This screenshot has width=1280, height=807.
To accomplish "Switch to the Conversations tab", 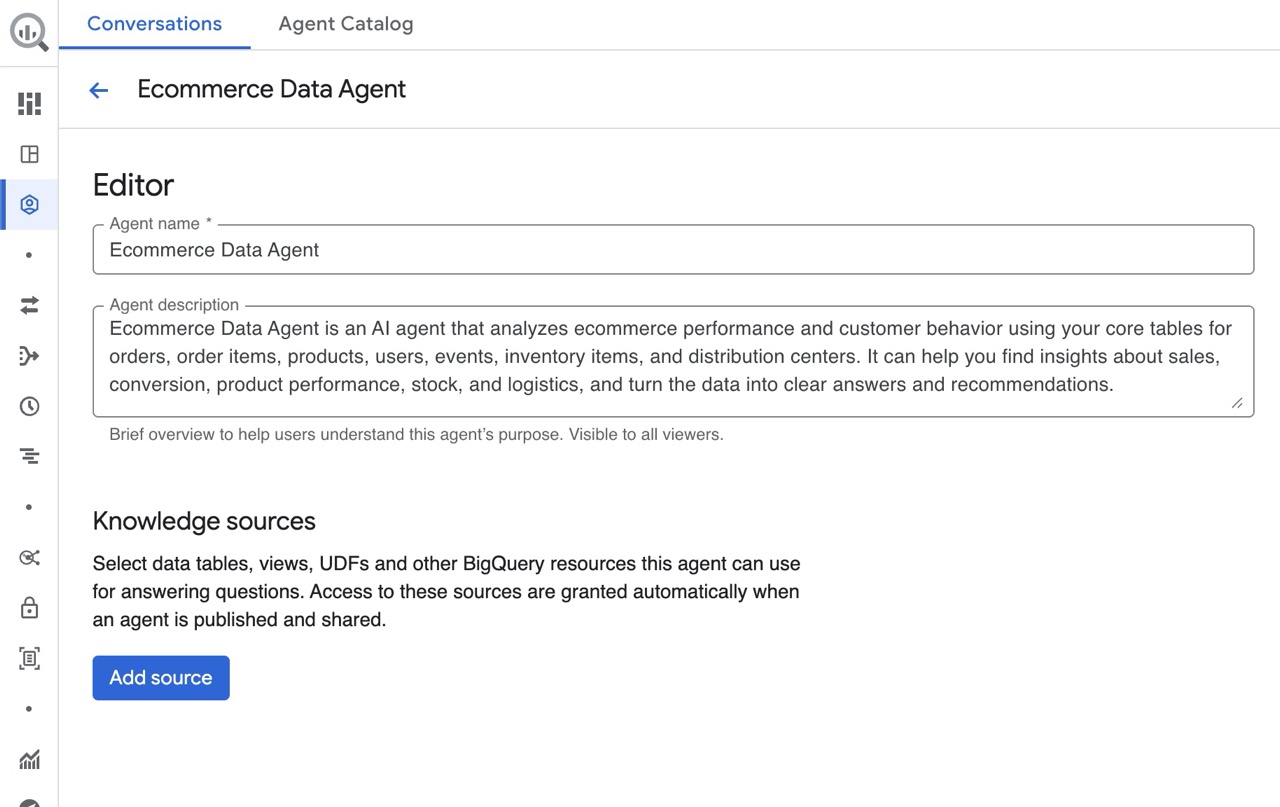I will click(154, 24).
